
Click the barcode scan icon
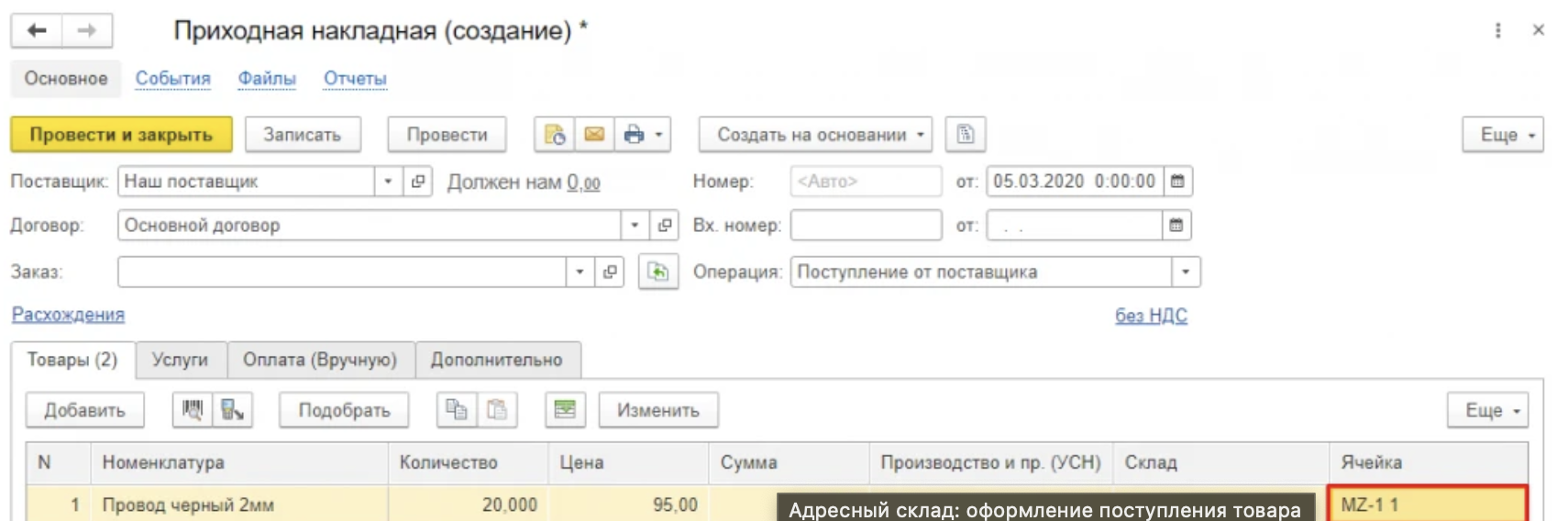pyautogui.click(x=193, y=410)
